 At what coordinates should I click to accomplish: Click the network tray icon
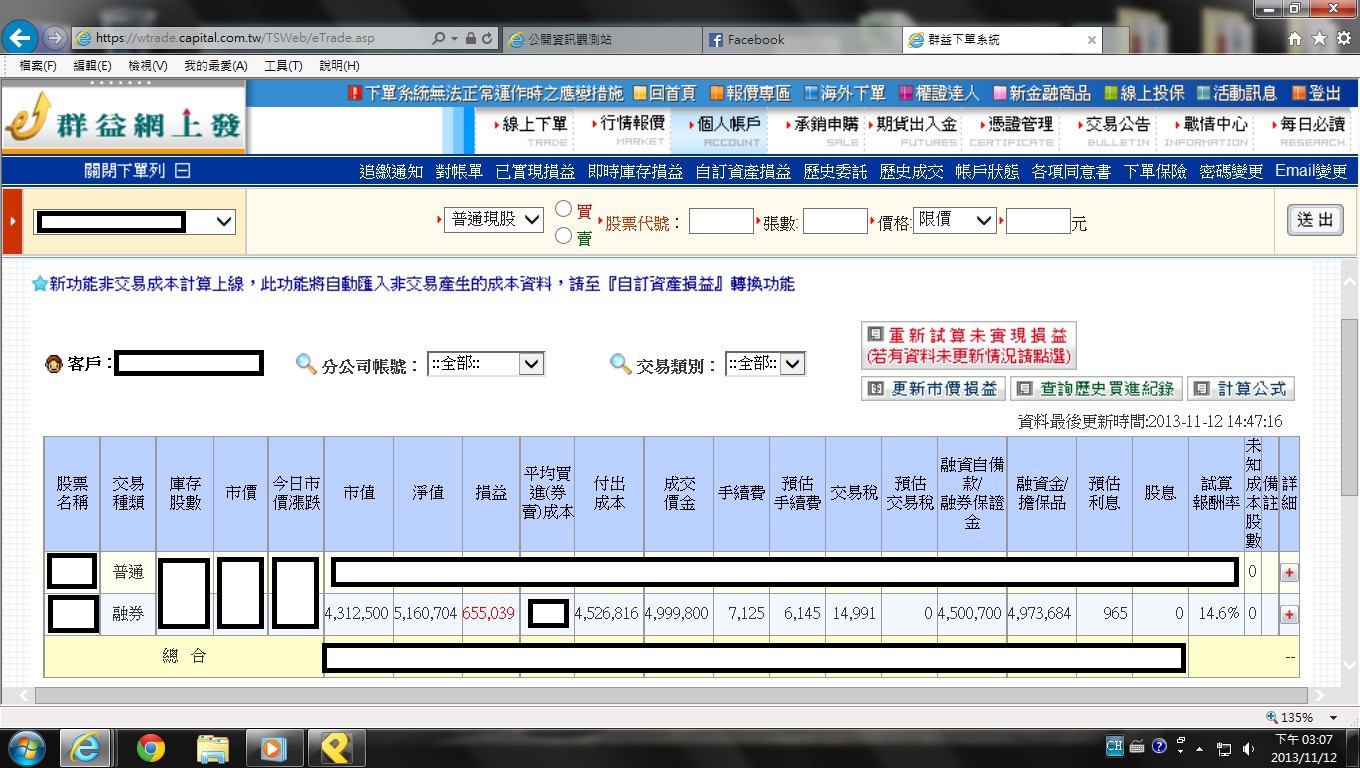[1223, 748]
